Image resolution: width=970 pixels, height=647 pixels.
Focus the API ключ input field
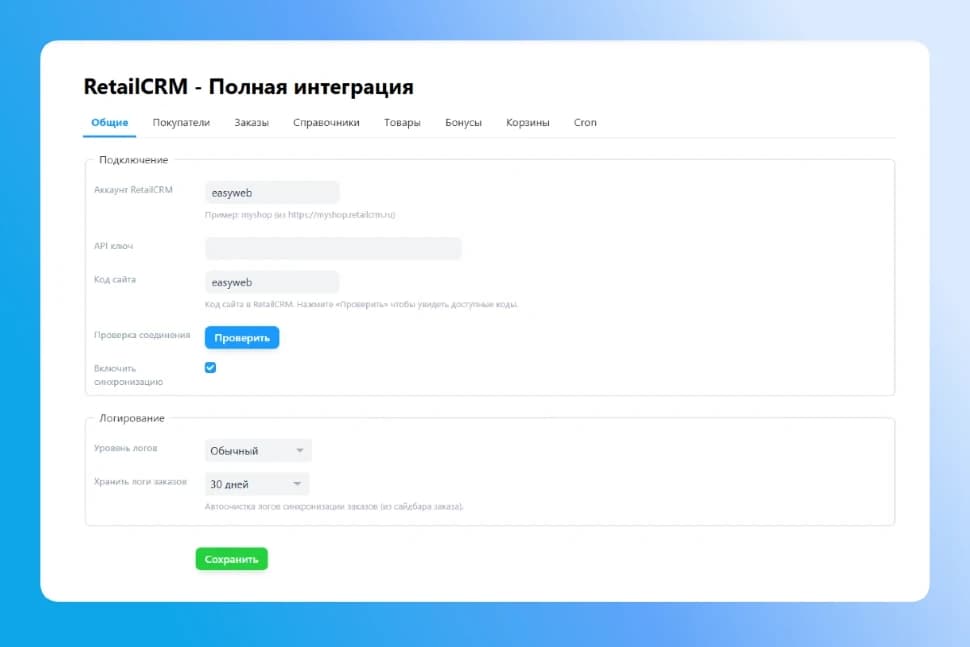pyautogui.click(x=333, y=248)
